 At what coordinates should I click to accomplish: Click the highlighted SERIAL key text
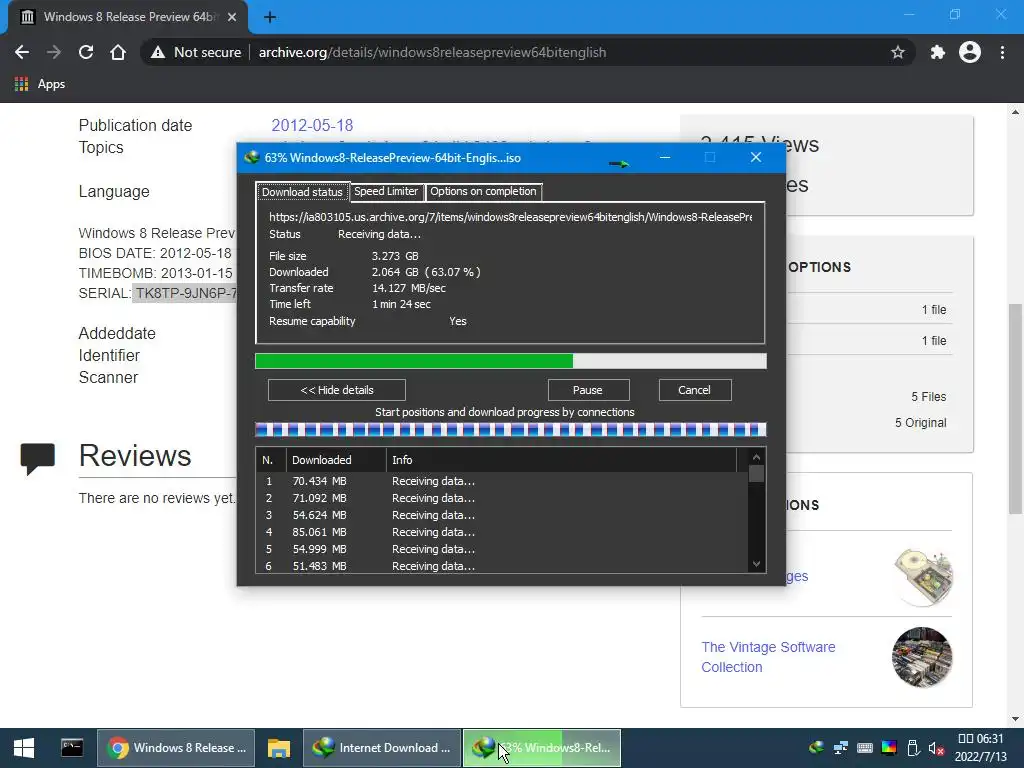click(185, 293)
